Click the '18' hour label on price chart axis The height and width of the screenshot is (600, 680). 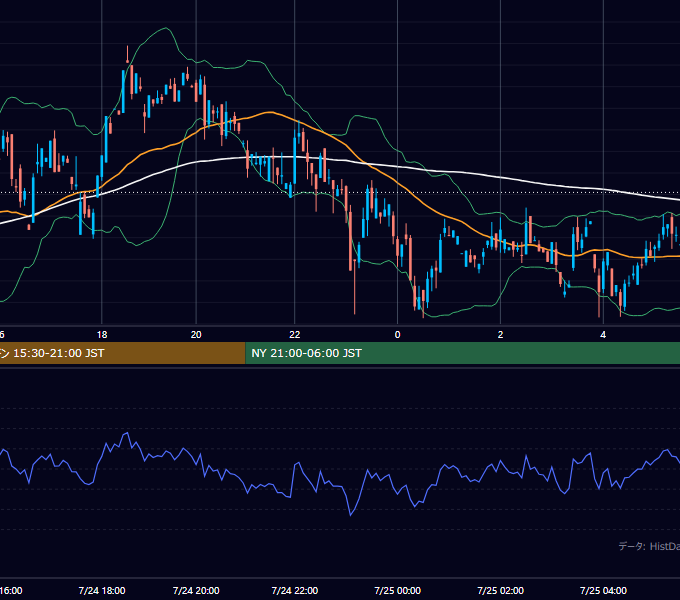coord(102,335)
